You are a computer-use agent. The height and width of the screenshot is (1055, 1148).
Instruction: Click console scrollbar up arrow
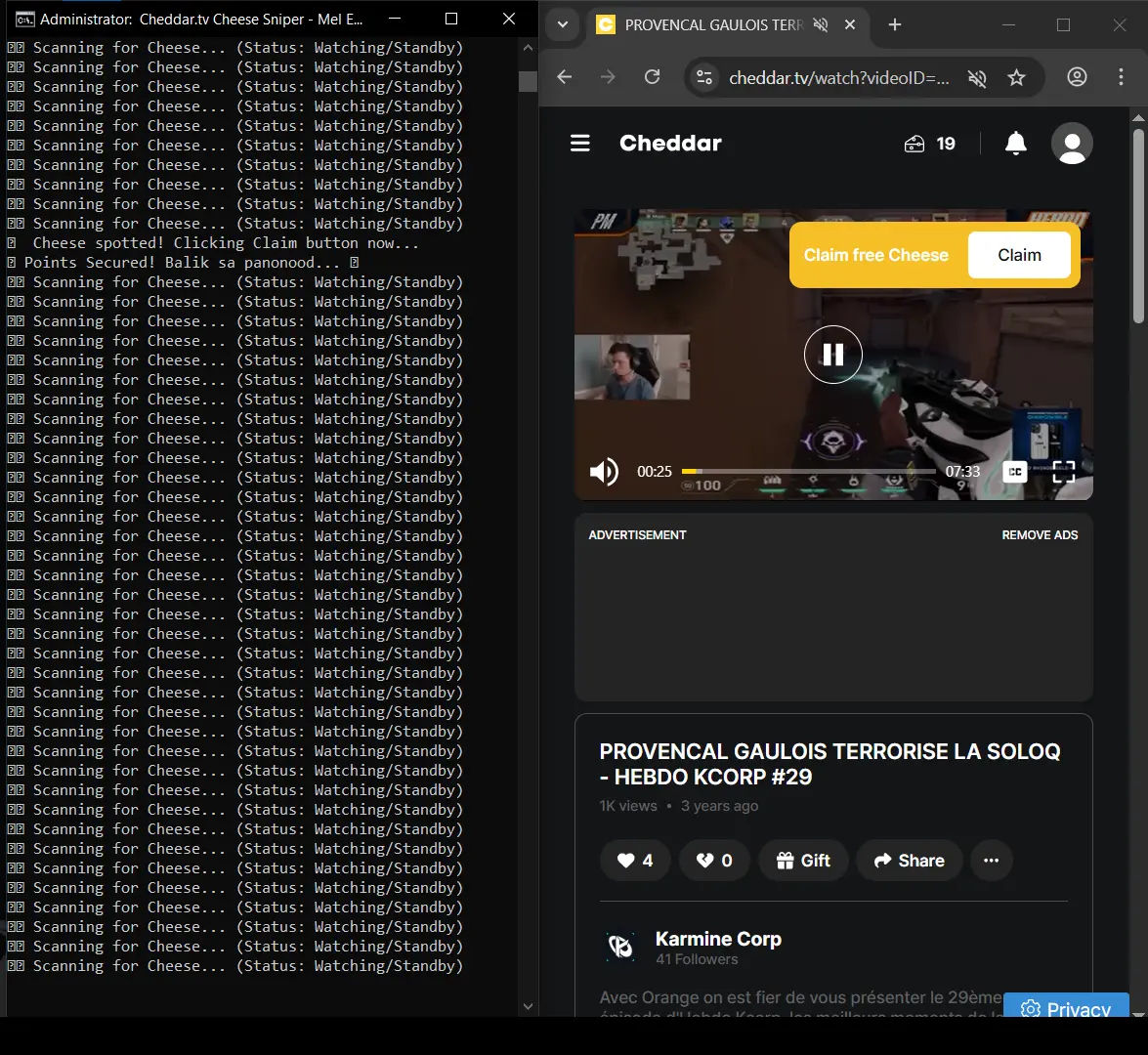528,47
